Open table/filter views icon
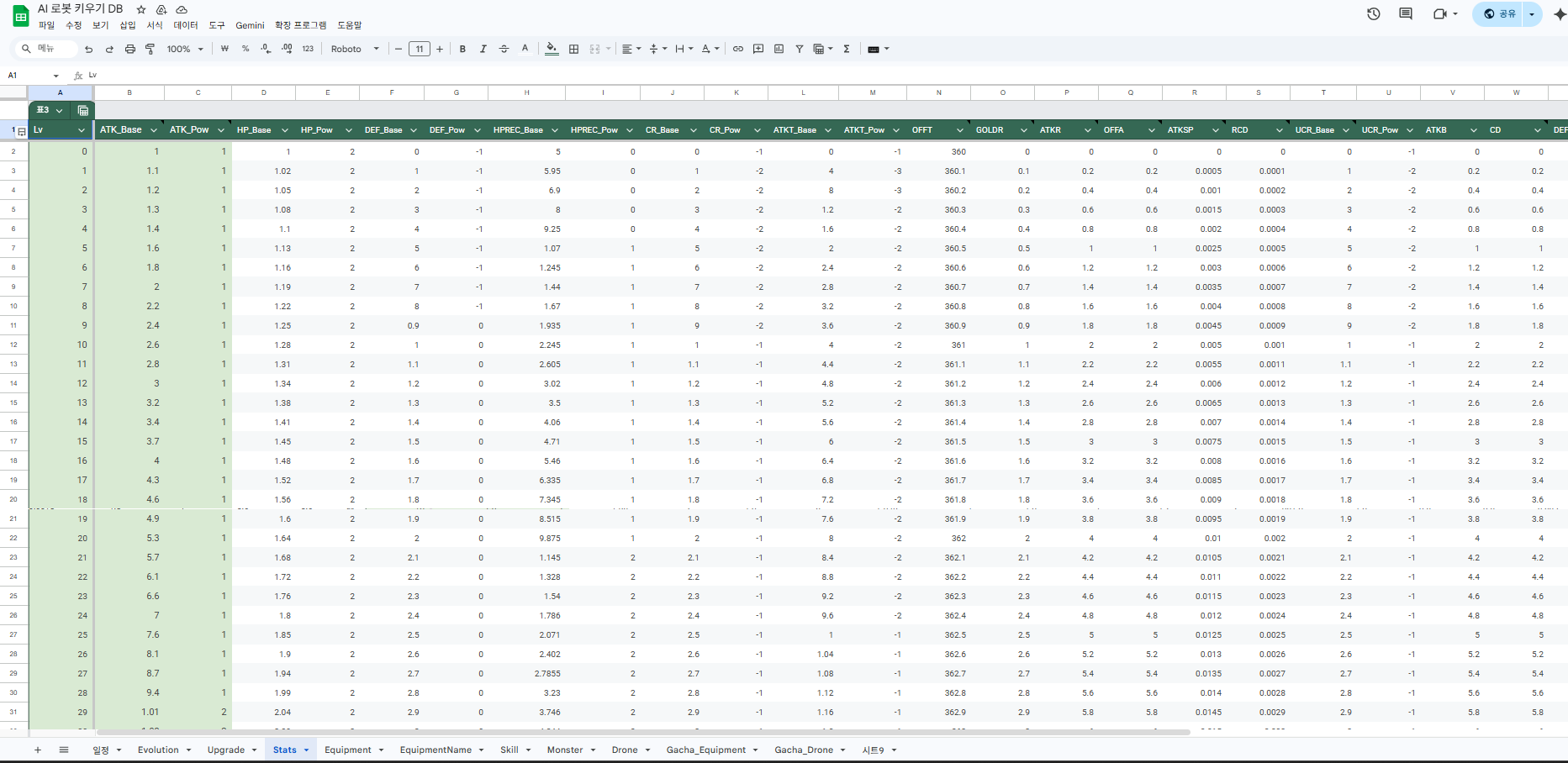This screenshot has height=763, width=1568. click(822, 49)
